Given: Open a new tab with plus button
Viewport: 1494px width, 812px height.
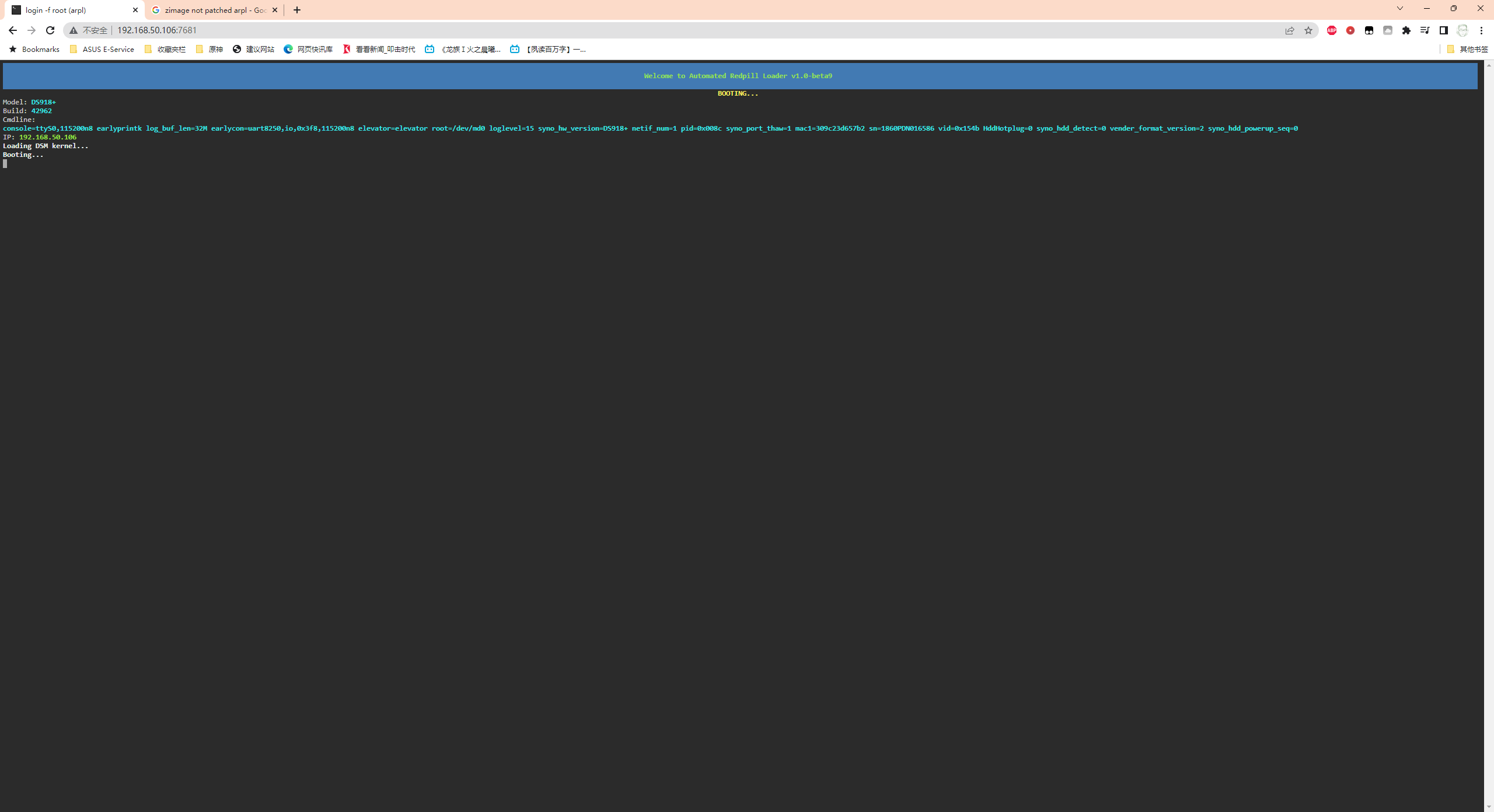Looking at the screenshot, I should point(297,10).
